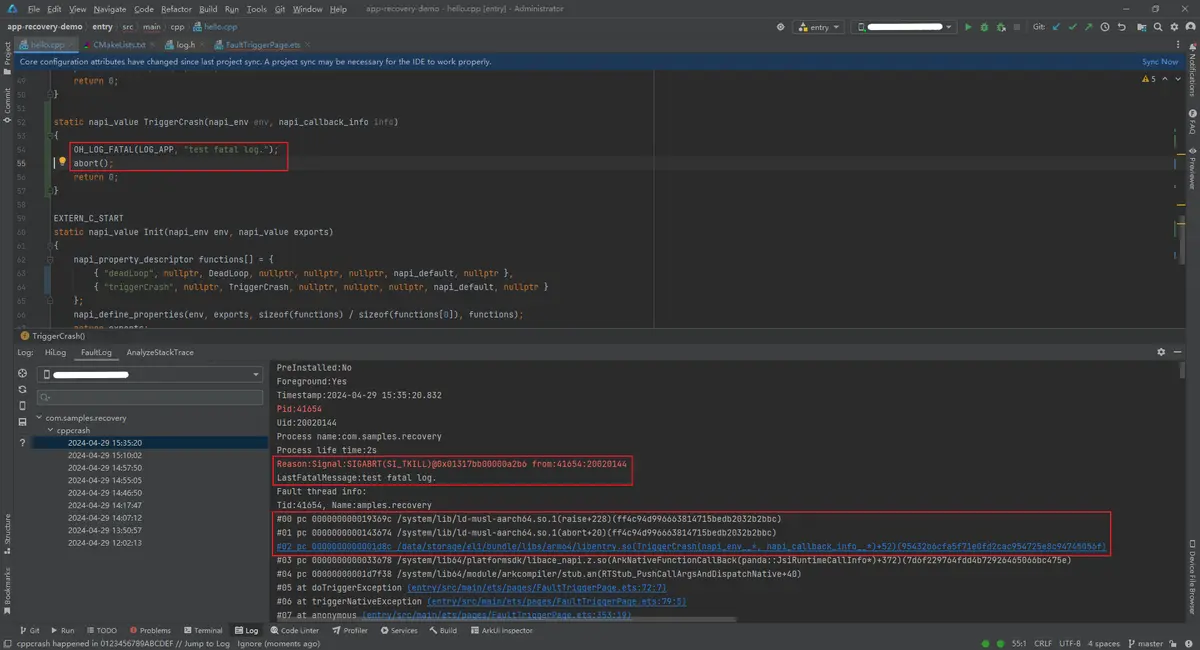The image size is (1200, 650).
Task: Open editor tabs more options (three dots)
Action: pos(1176,45)
